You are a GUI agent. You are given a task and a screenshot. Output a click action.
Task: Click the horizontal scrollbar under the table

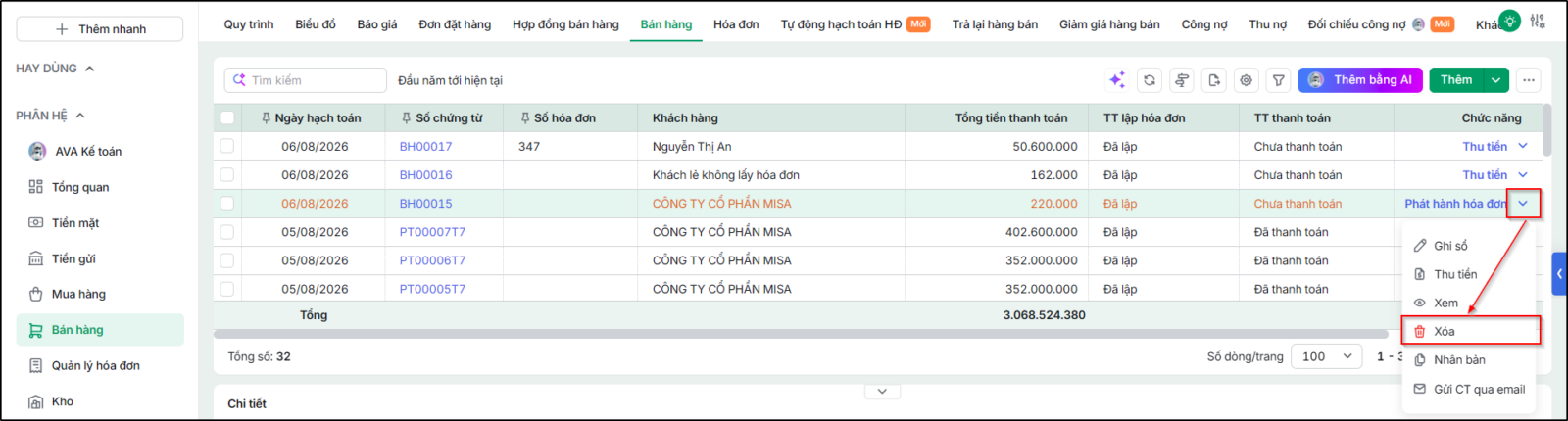(801, 334)
